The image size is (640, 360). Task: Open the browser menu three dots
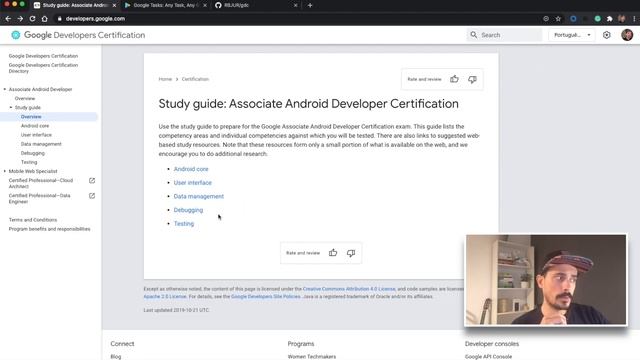pyautogui.click(x=634, y=19)
